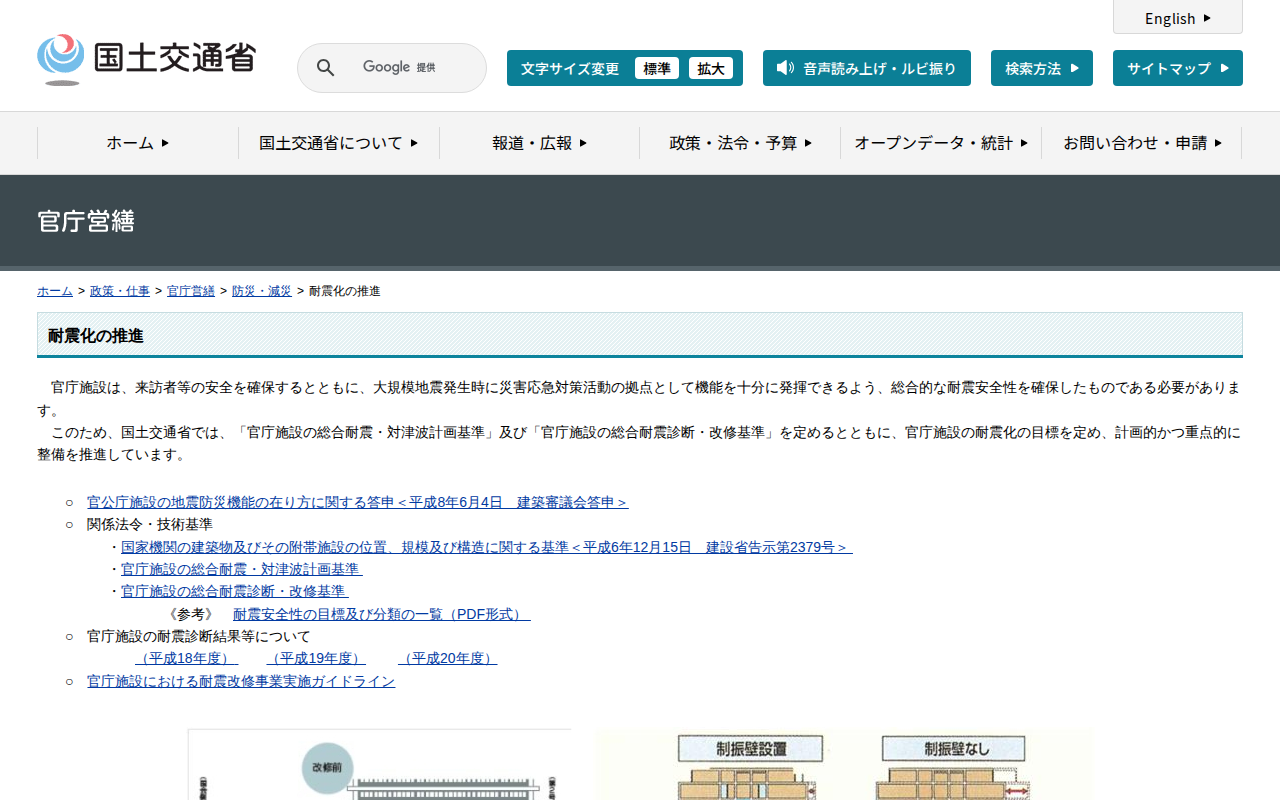Viewport: 1280px width, 800px height.
Task: Open 音声読み上げ・ルビ振り
Action: tap(867, 68)
